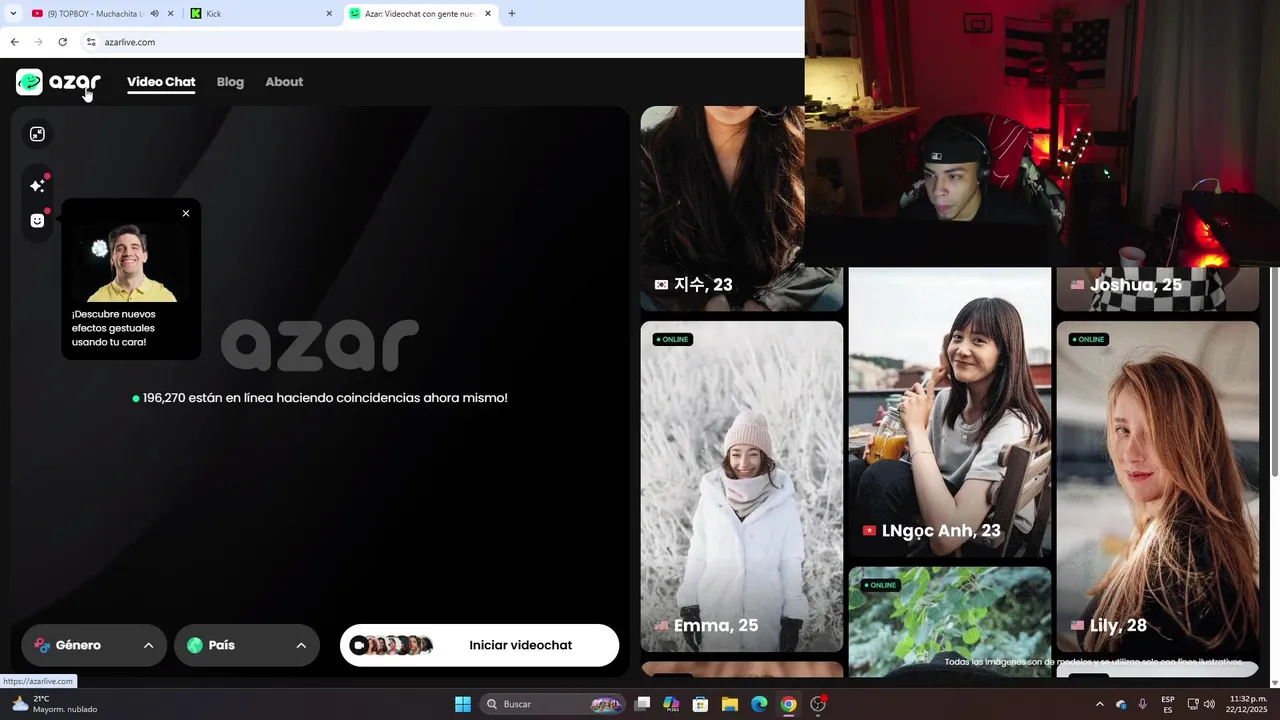The height and width of the screenshot is (720, 1280).
Task: Open Lily, 28 profile card
Action: [x=1157, y=486]
